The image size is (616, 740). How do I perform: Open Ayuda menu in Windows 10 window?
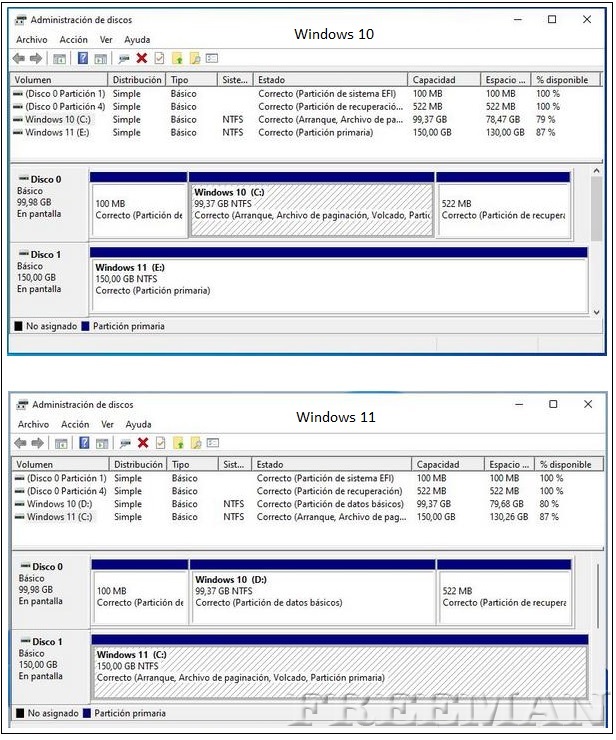(137, 40)
